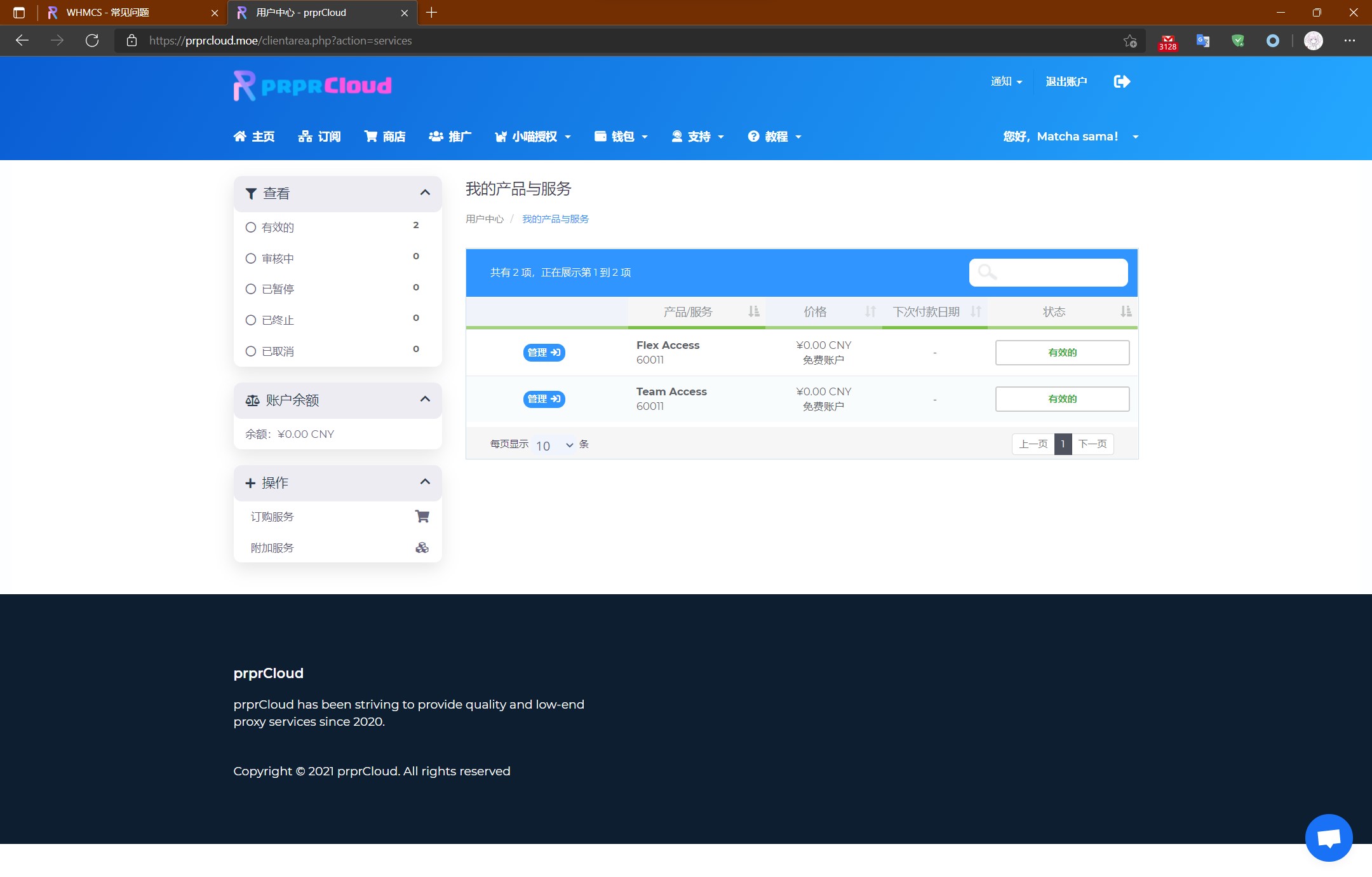Image resolution: width=1372 pixels, height=877 pixels.
Task: Open the tab actions menu icon
Action: click(x=19, y=13)
